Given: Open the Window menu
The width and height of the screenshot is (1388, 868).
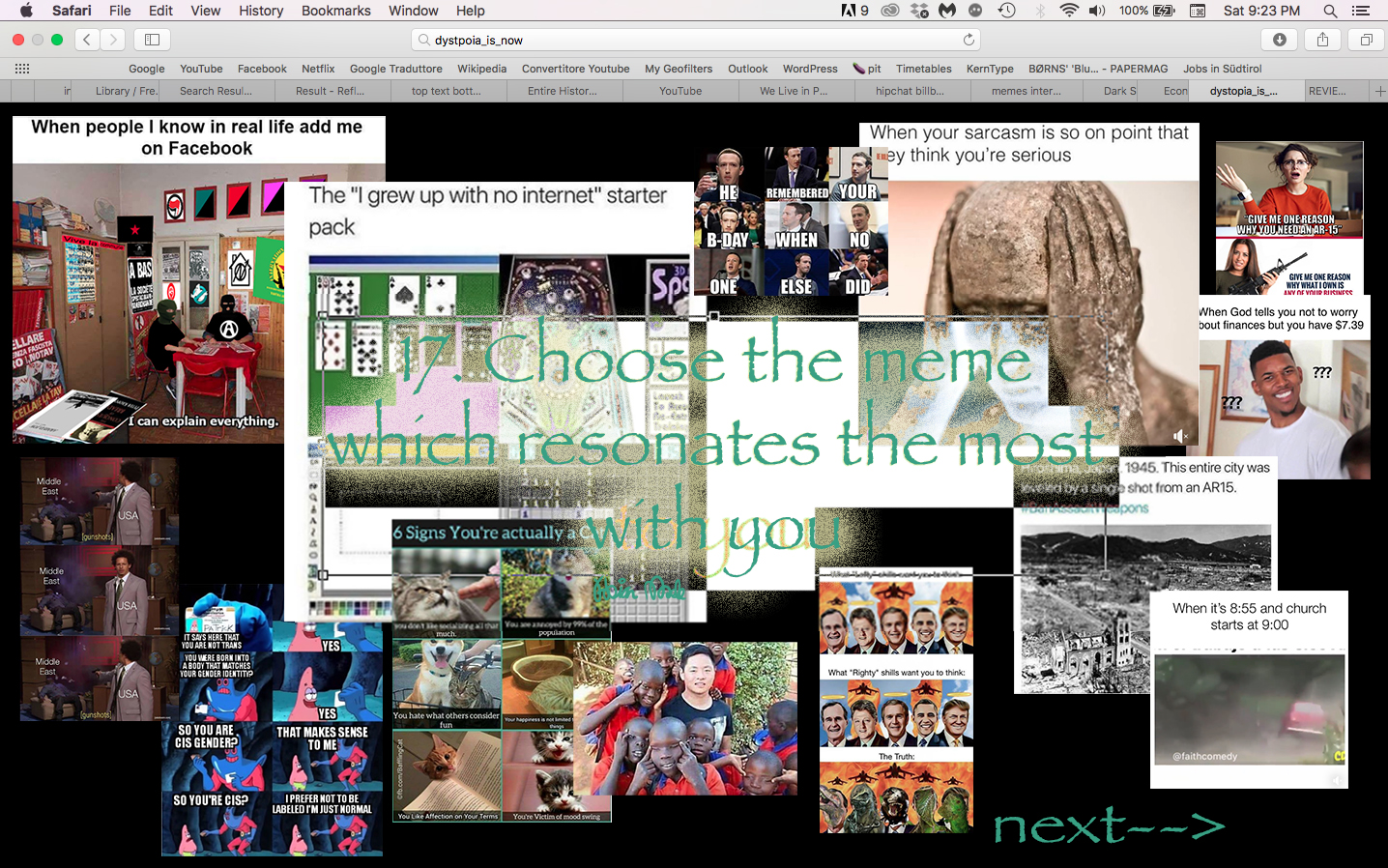Looking at the screenshot, I should [x=413, y=11].
